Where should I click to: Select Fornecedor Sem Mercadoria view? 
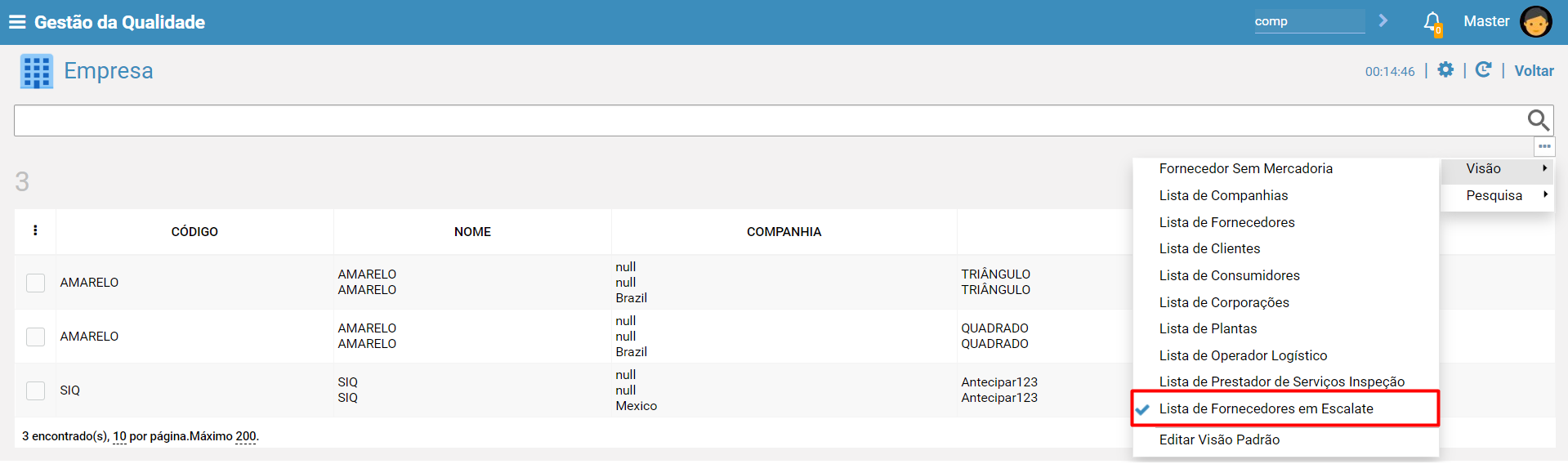[x=1245, y=168]
